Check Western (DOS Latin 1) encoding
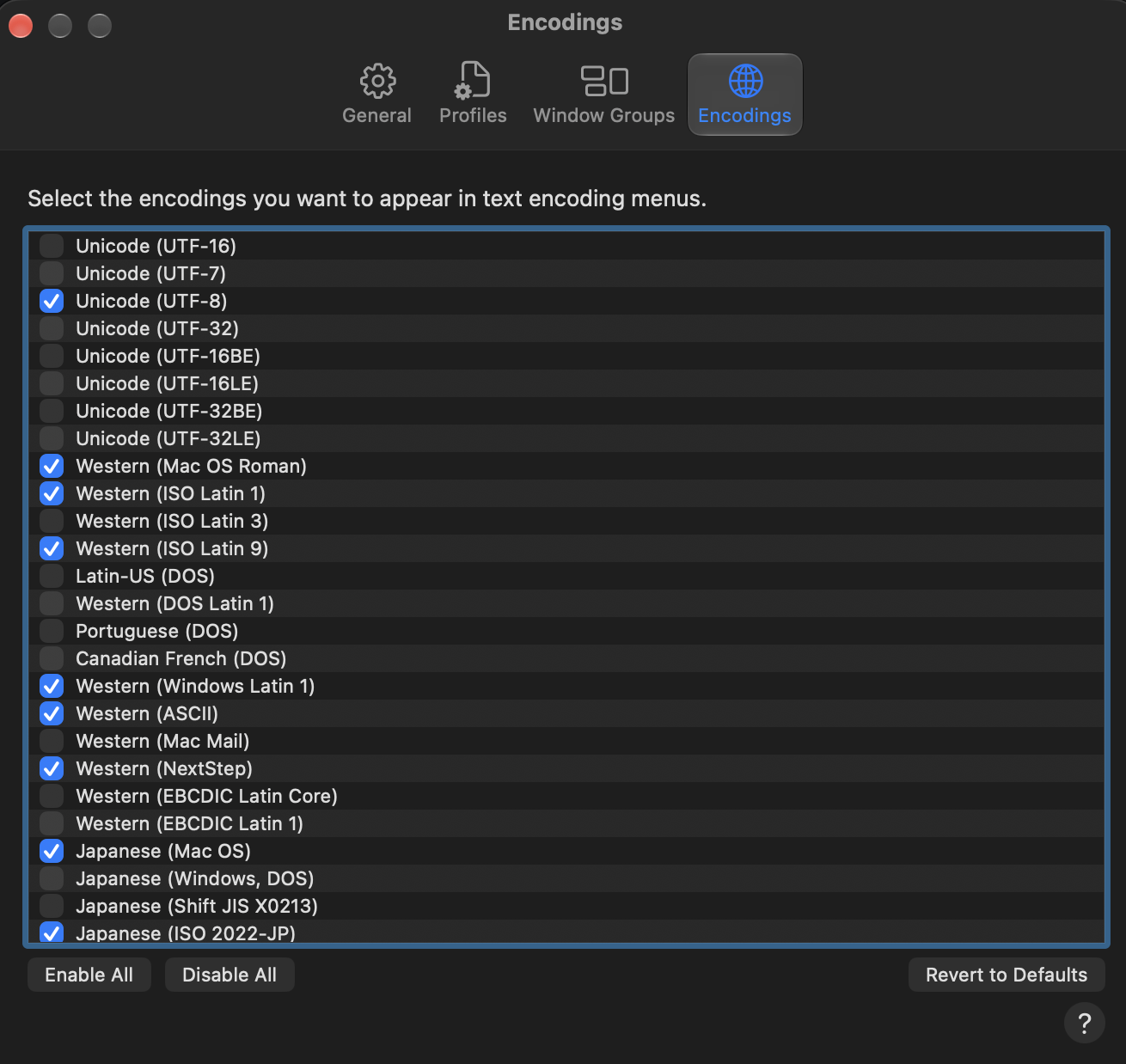This screenshot has width=1126, height=1064. [52, 603]
